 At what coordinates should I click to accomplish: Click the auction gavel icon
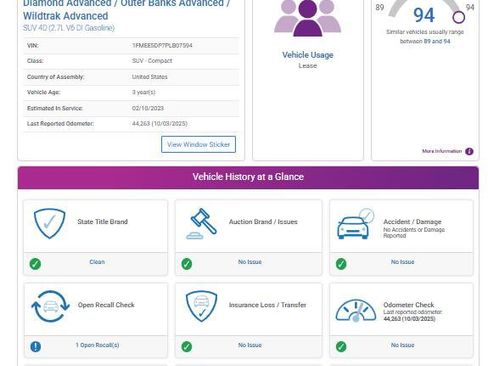(x=201, y=224)
